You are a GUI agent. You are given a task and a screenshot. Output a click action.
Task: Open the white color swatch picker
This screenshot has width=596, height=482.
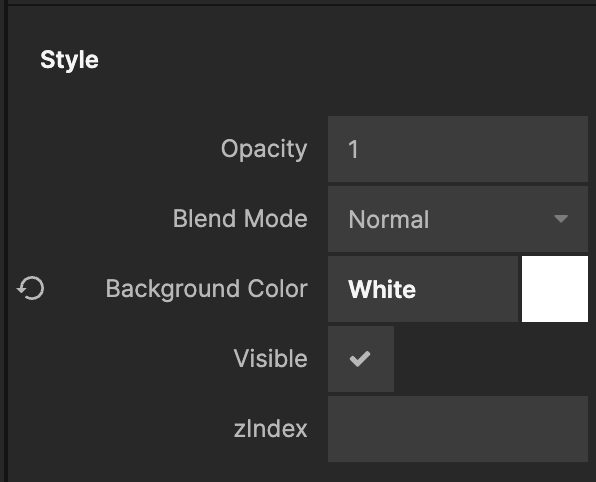point(555,289)
